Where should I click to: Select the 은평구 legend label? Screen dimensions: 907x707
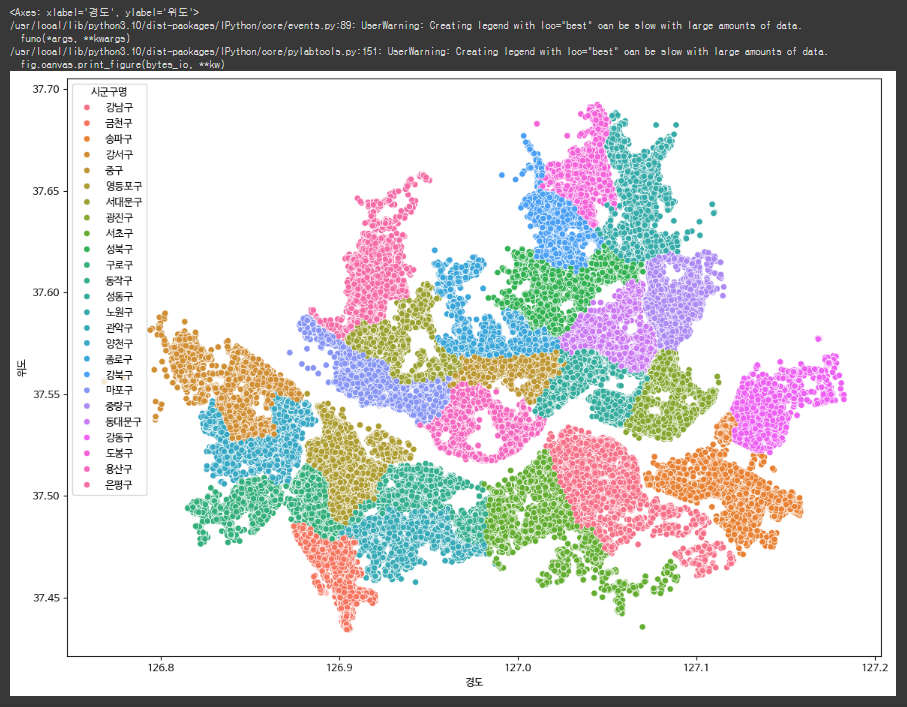coord(119,485)
